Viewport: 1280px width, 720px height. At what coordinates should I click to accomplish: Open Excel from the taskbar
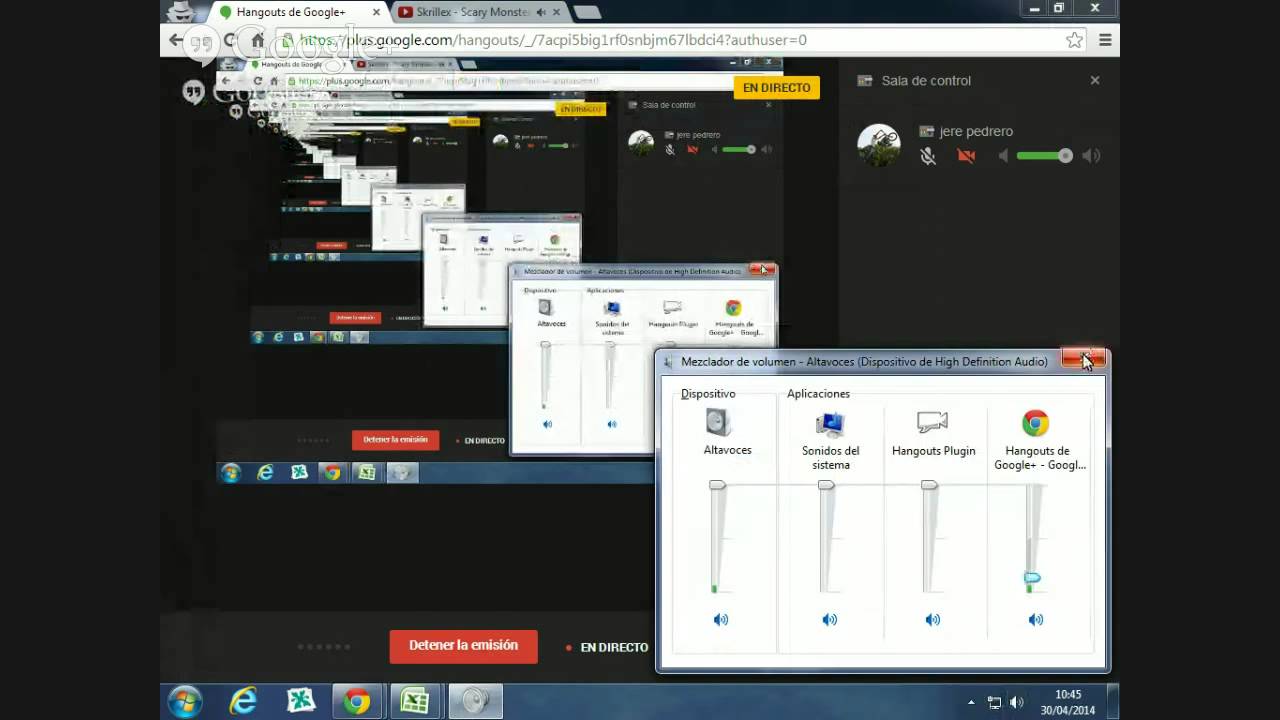point(415,701)
